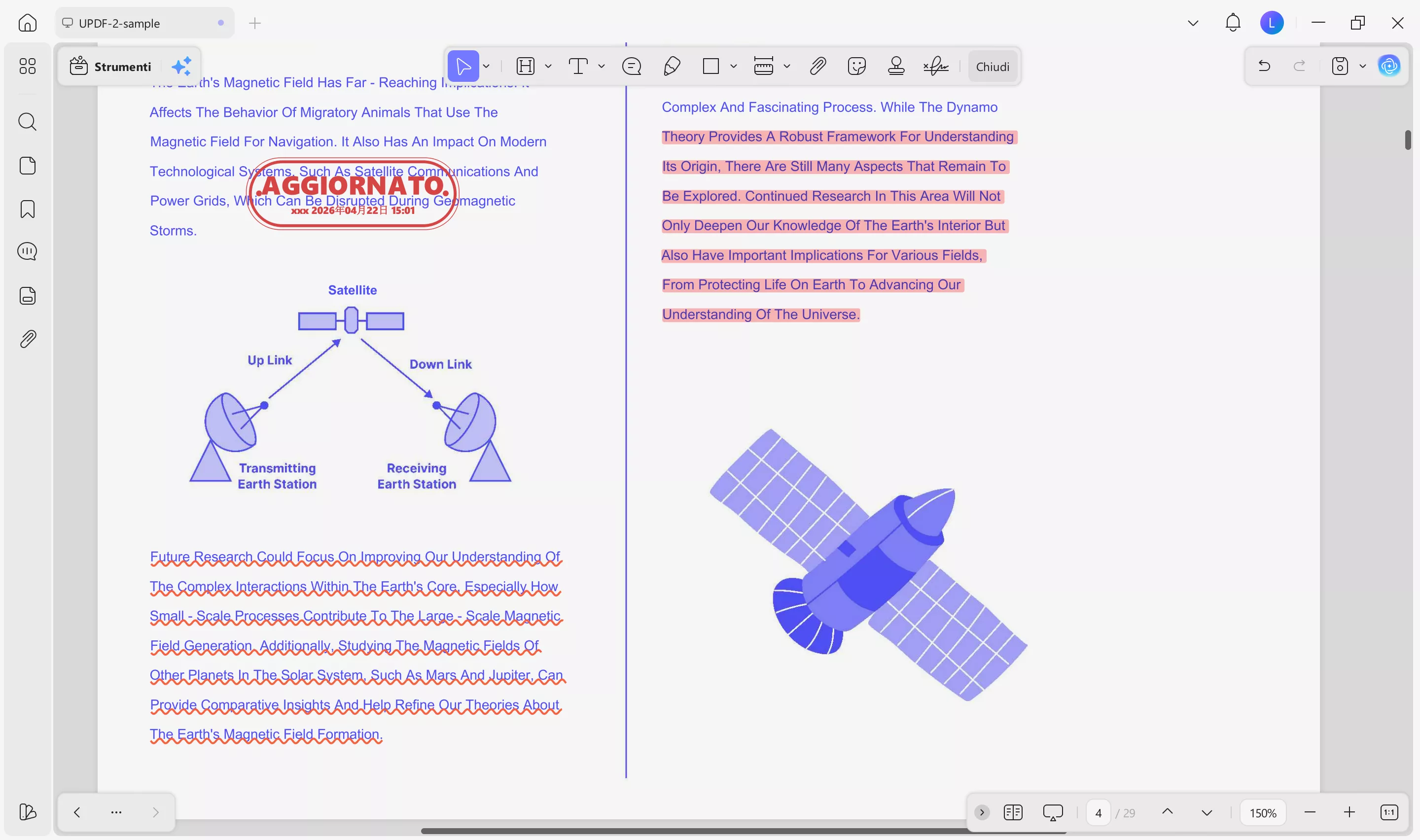Click the Chiudi button
The image size is (1420, 840).
coord(993,66)
